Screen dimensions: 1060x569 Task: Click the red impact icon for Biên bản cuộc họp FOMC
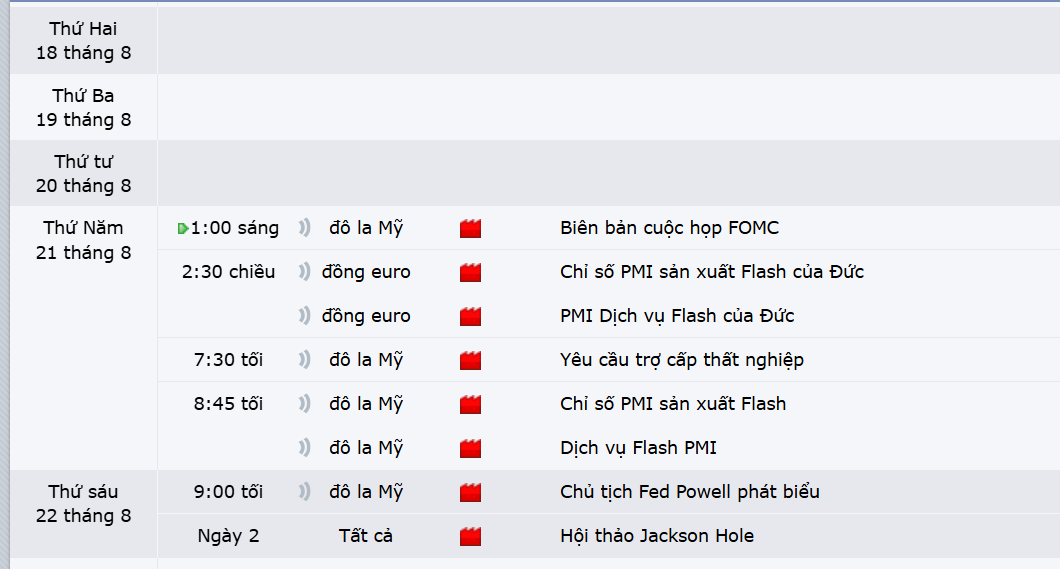point(470,228)
